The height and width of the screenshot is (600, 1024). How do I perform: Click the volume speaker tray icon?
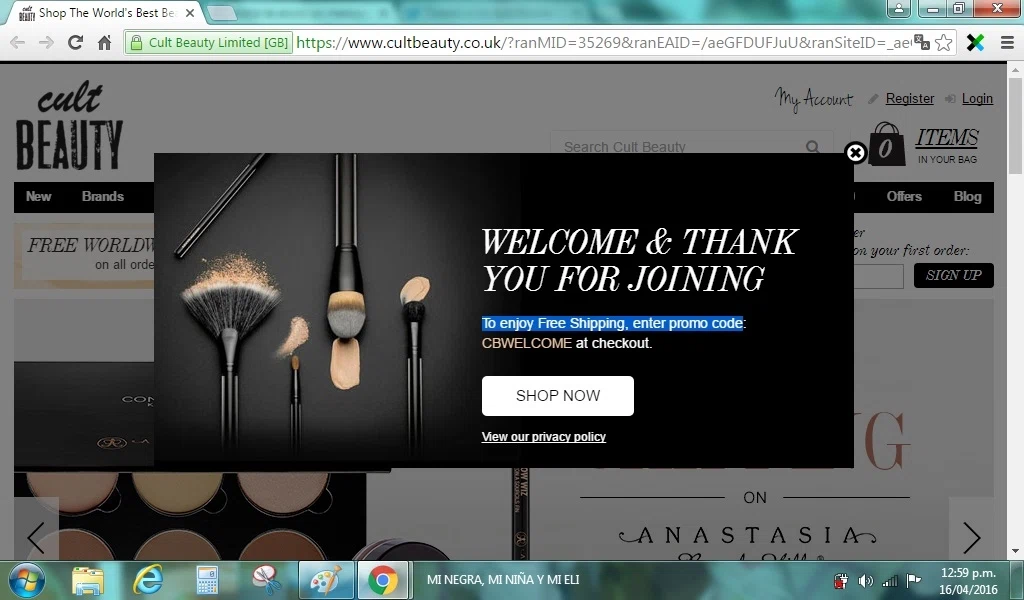point(865,580)
